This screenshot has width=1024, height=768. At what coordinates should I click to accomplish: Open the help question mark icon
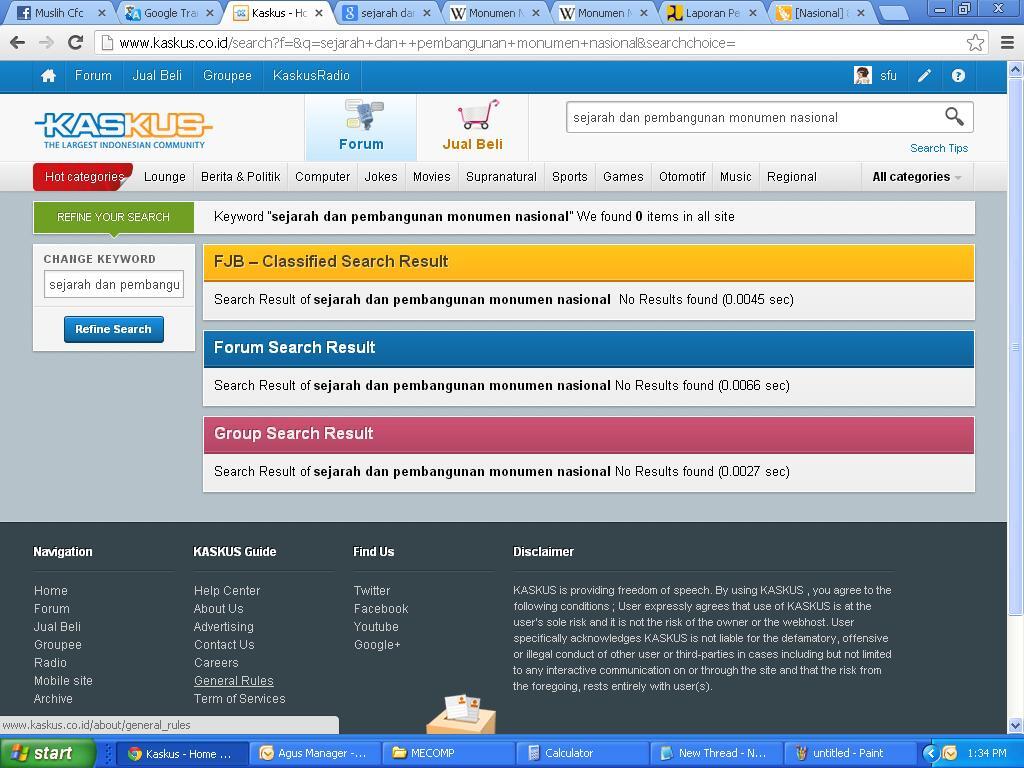pos(958,76)
